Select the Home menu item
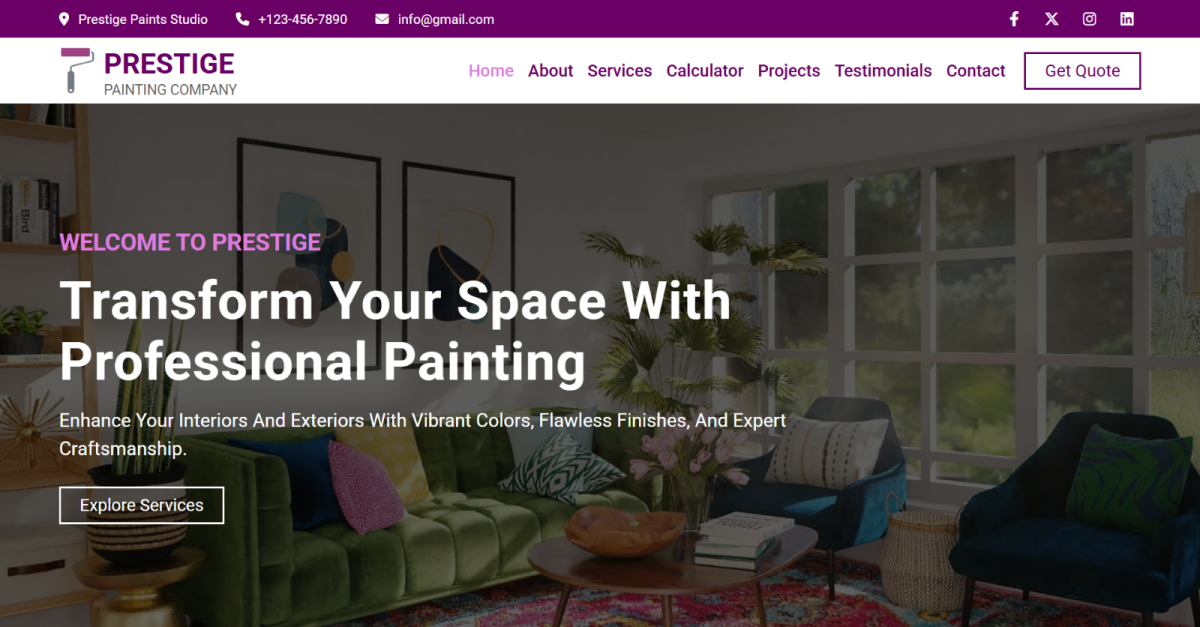This screenshot has width=1200, height=627. [491, 71]
